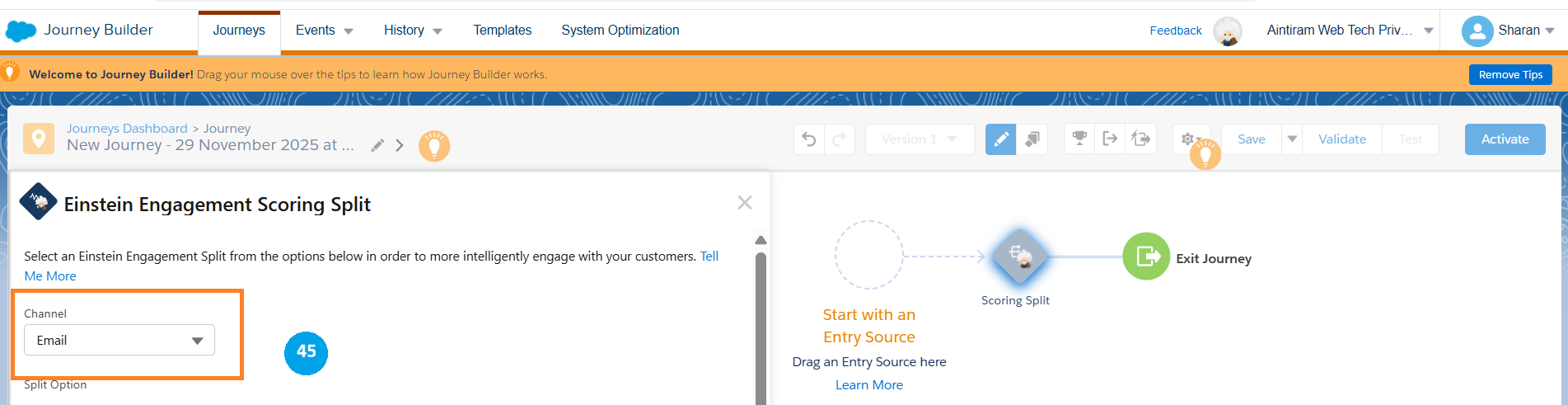Click the undo arrow in the toolbar
The width and height of the screenshot is (1568, 405).
[809, 139]
